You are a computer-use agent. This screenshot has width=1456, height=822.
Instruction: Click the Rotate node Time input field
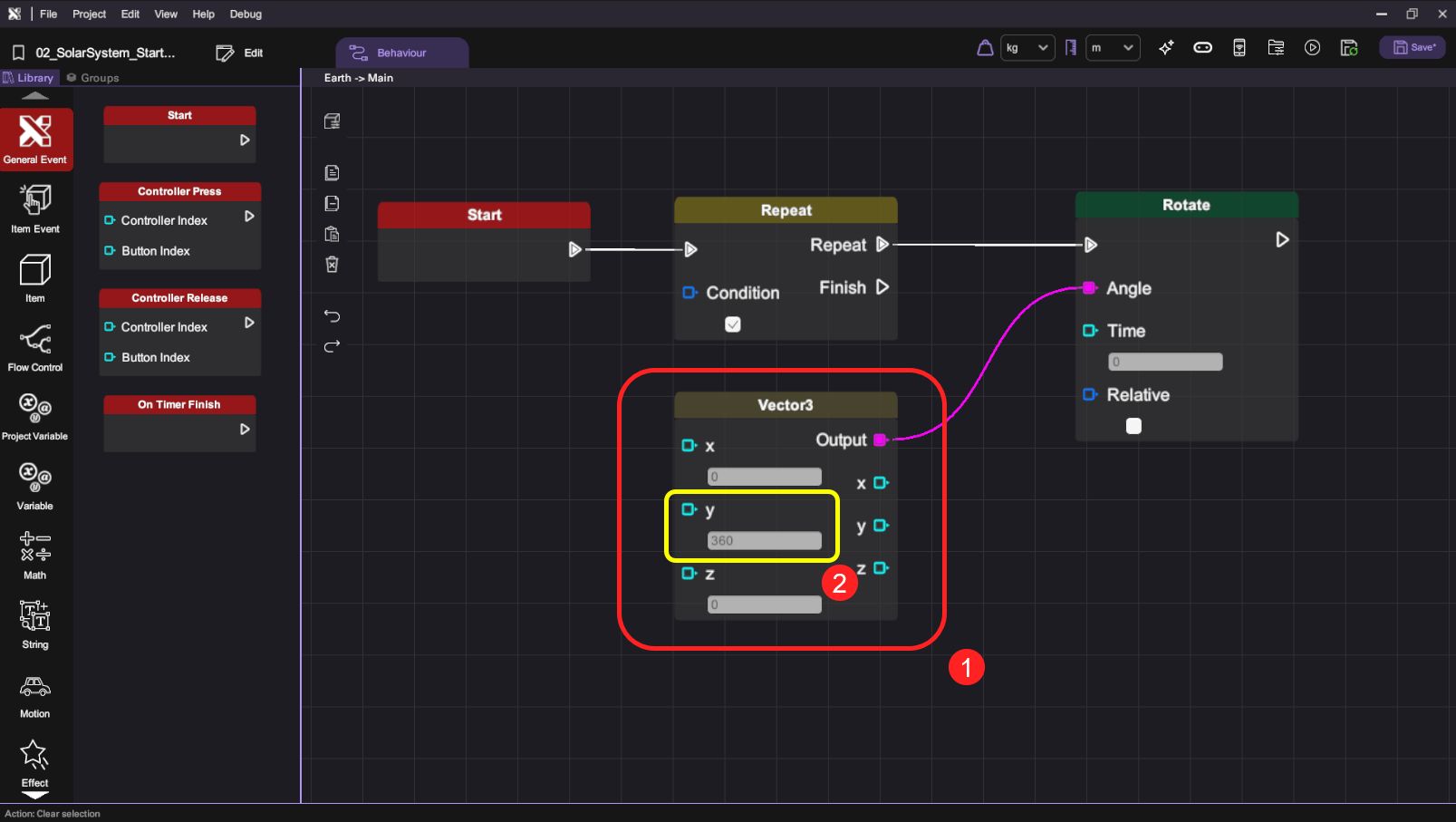[x=1165, y=363]
